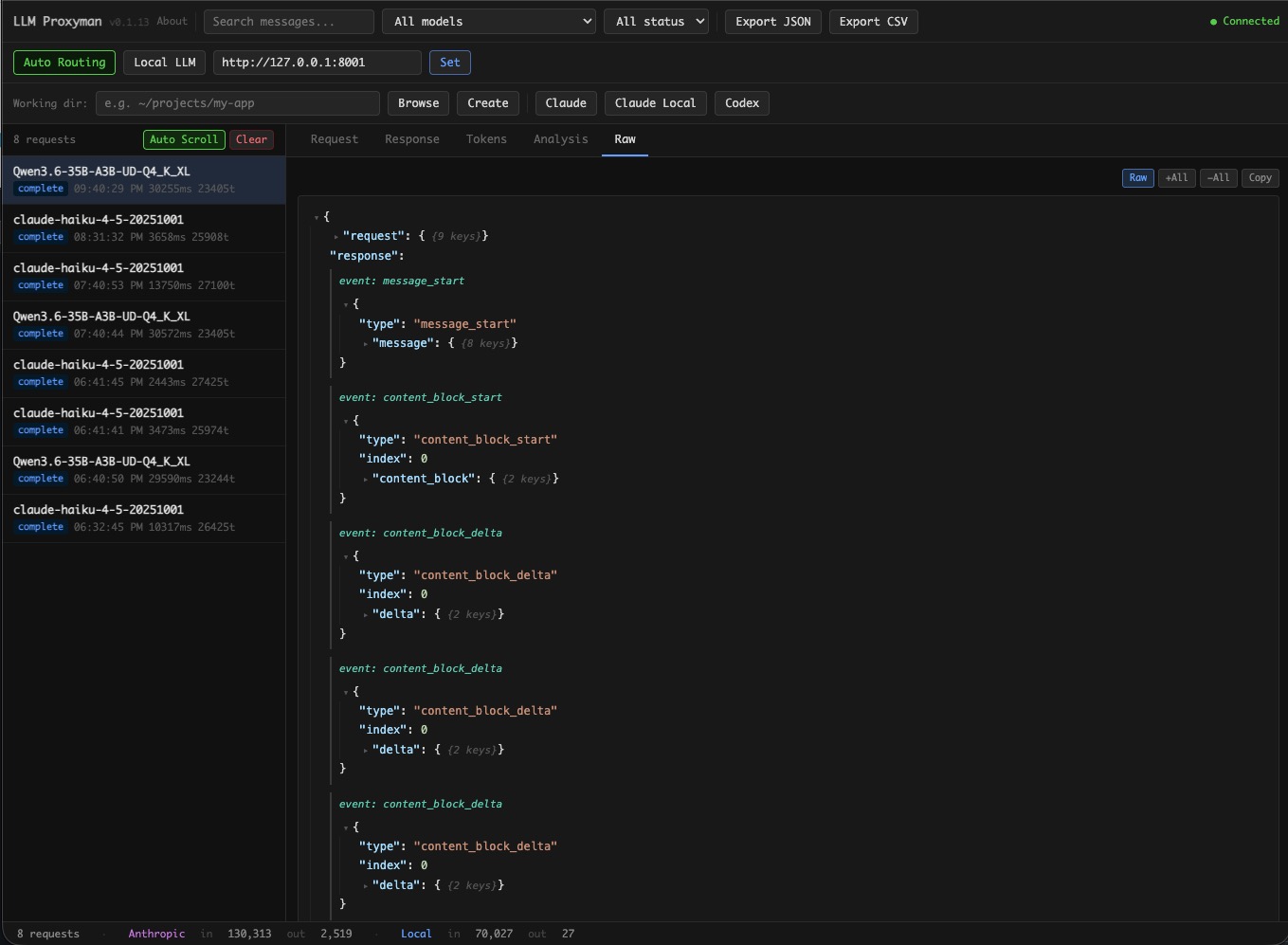The width and height of the screenshot is (1288, 945).
Task: Expand the "request" node with 9 keys
Action: [x=336, y=237]
